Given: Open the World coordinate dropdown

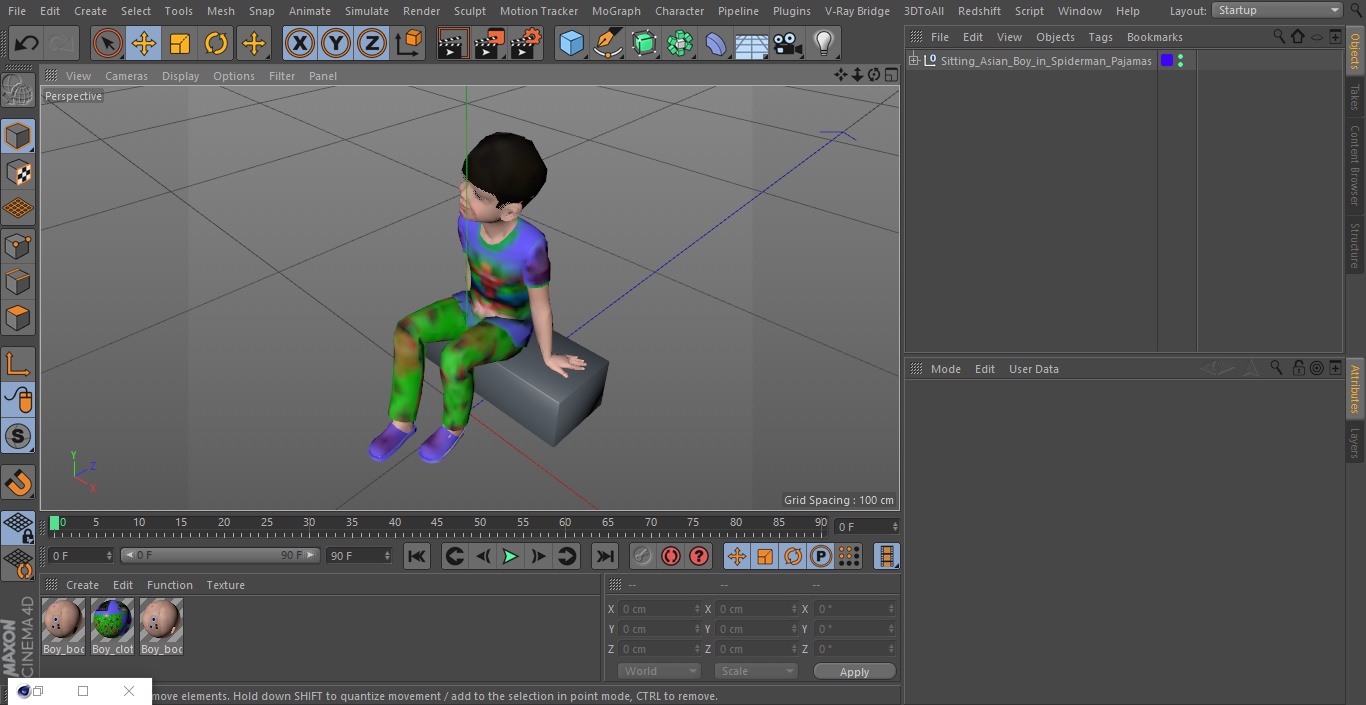Looking at the screenshot, I should click(659, 671).
